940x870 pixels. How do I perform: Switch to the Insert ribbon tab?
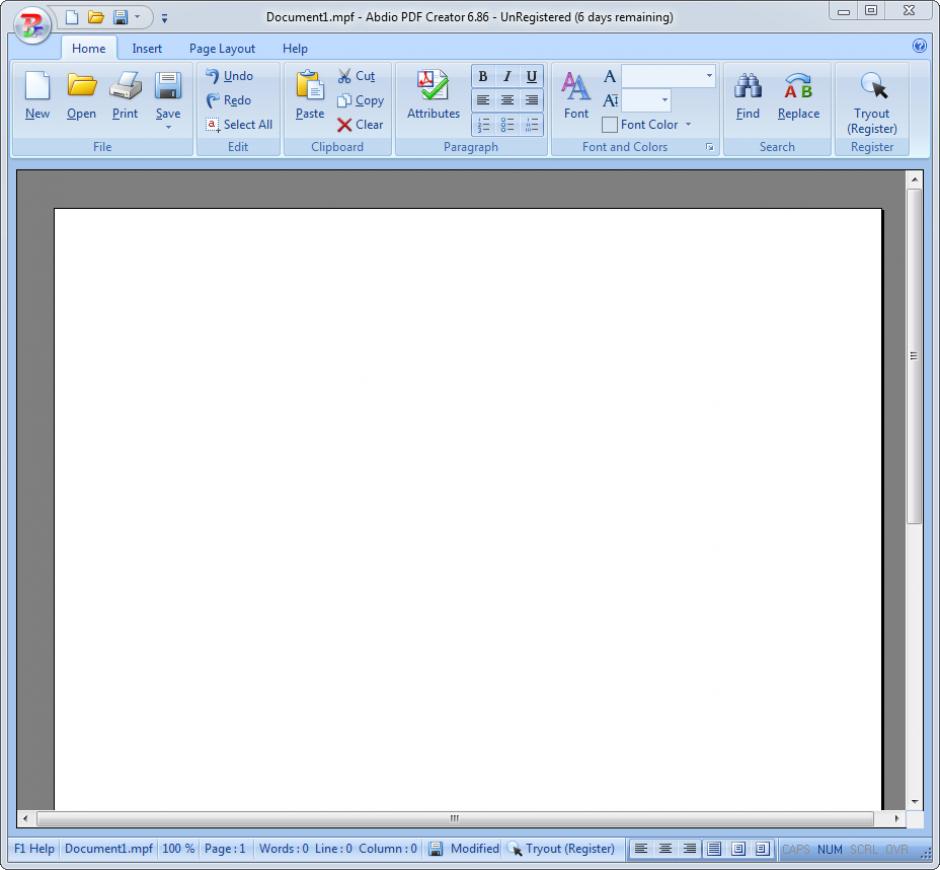point(147,49)
